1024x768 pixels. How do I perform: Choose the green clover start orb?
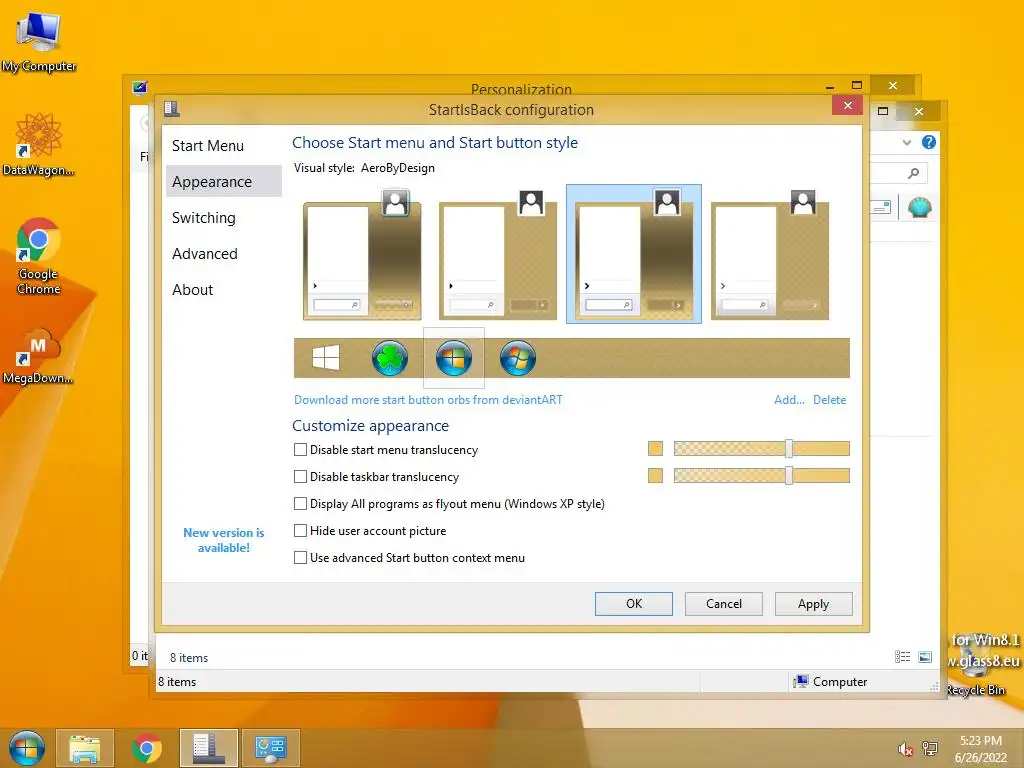pos(390,358)
